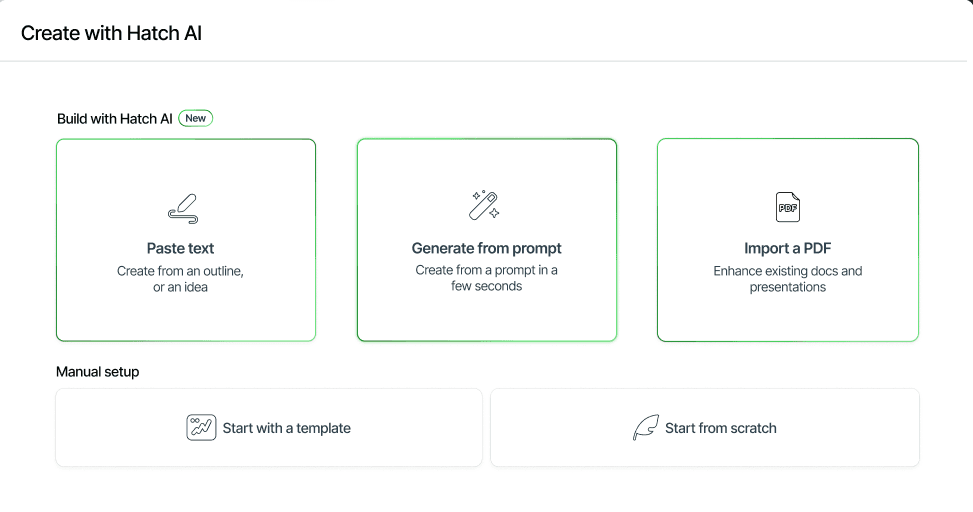Click the green New badge
Viewport: 973px width, 512px height.
pos(196,118)
